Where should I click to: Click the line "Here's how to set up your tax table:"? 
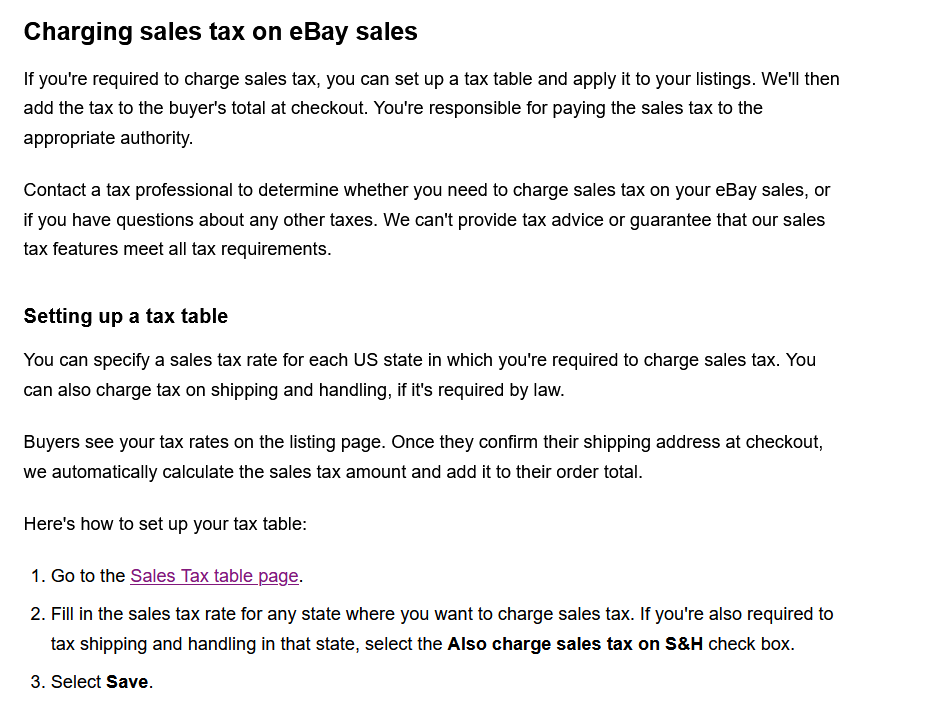pyautogui.click(x=165, y=524)
